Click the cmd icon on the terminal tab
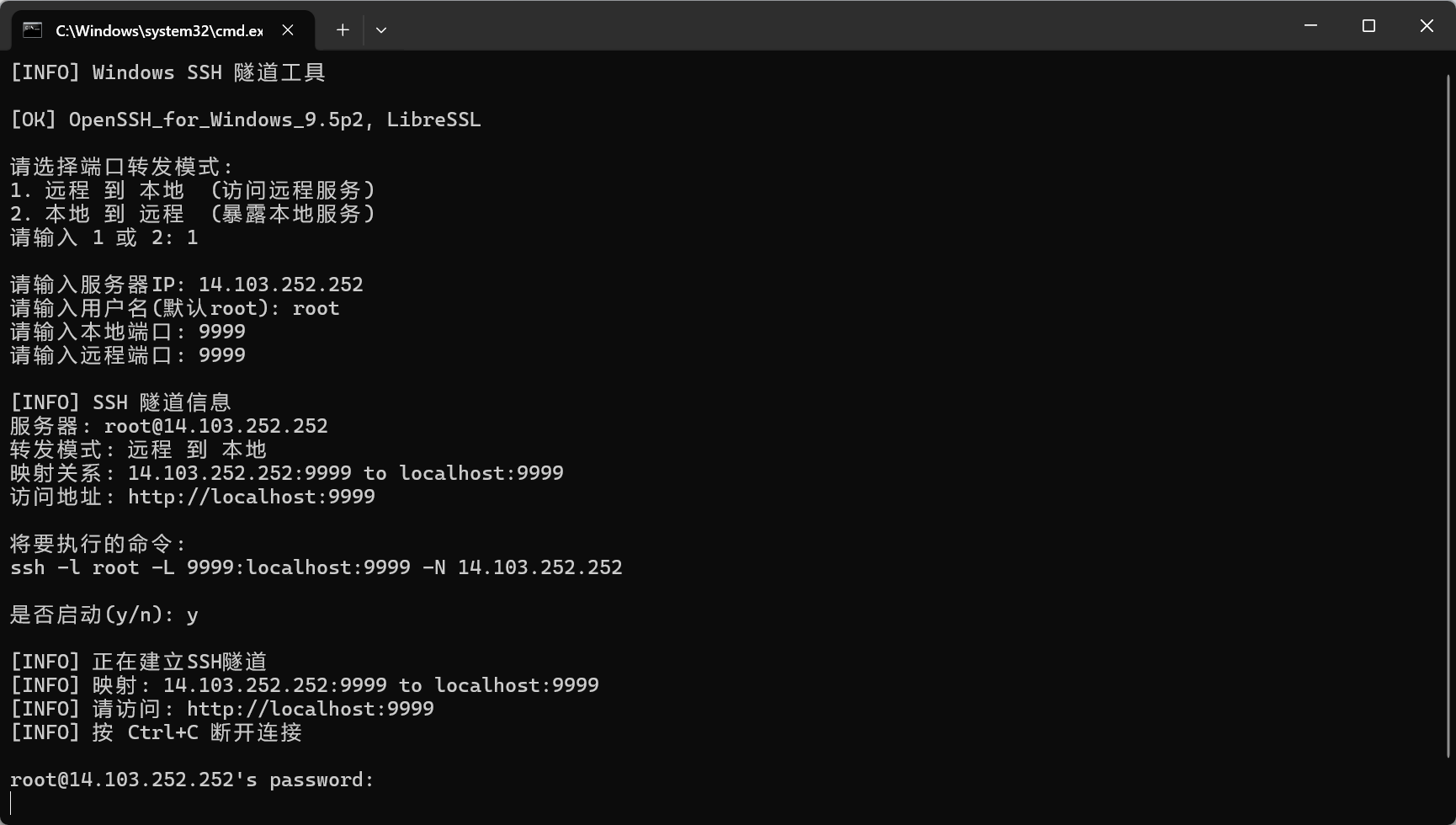The height and width of the screenshot is (825, 1456). tap(32, 30)
